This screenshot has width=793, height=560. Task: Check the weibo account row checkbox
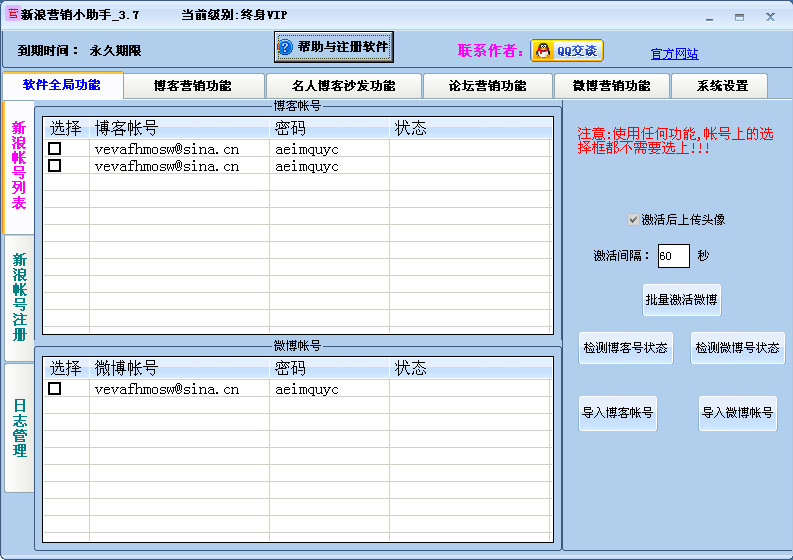tap(55, 389)
